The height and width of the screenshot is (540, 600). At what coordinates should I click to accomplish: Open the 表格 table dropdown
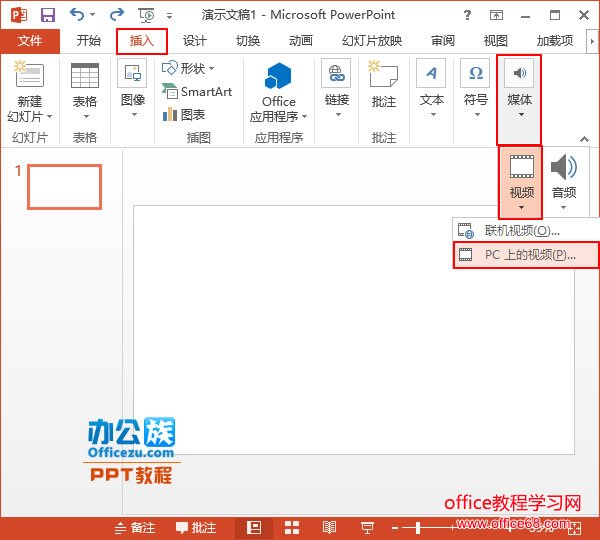click(x=85, y=91)
